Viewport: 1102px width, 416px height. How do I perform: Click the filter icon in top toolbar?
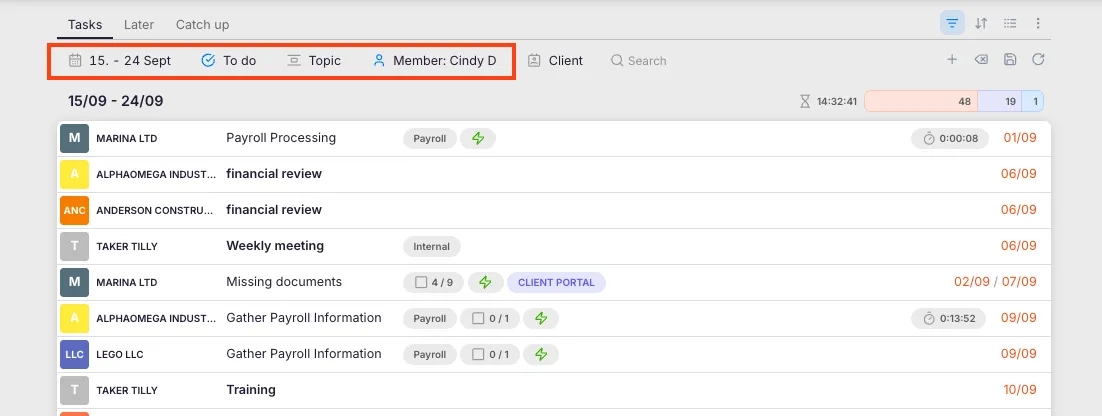(x=952, y=24)
